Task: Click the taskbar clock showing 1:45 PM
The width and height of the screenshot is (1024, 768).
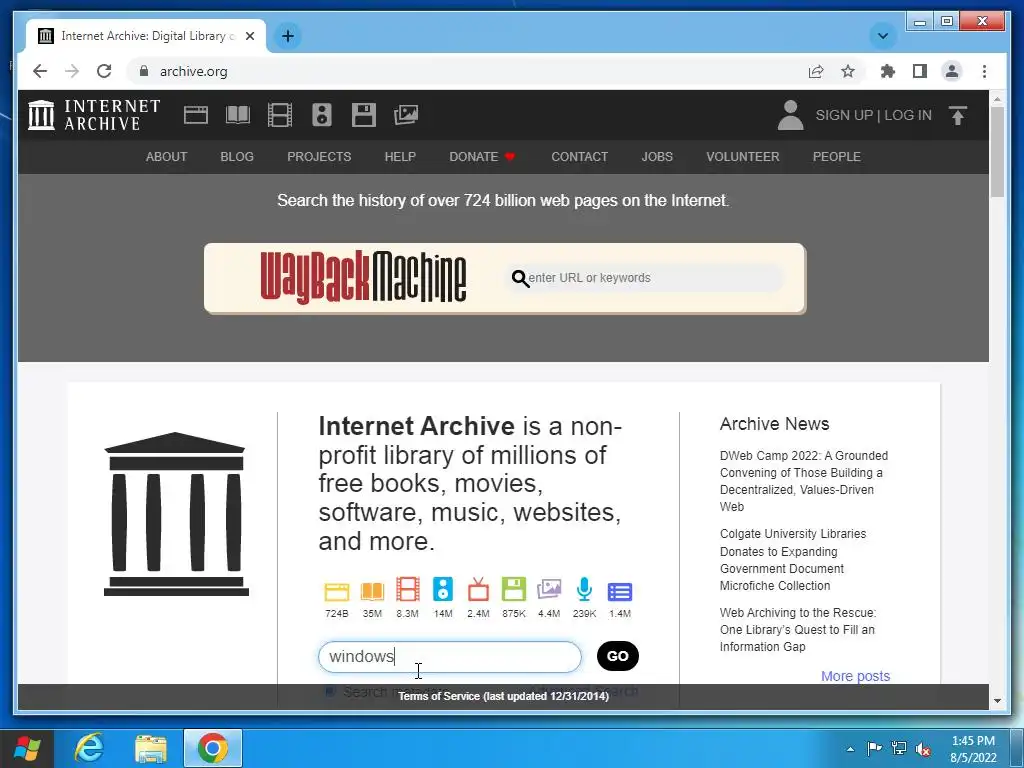Action: 973,749
